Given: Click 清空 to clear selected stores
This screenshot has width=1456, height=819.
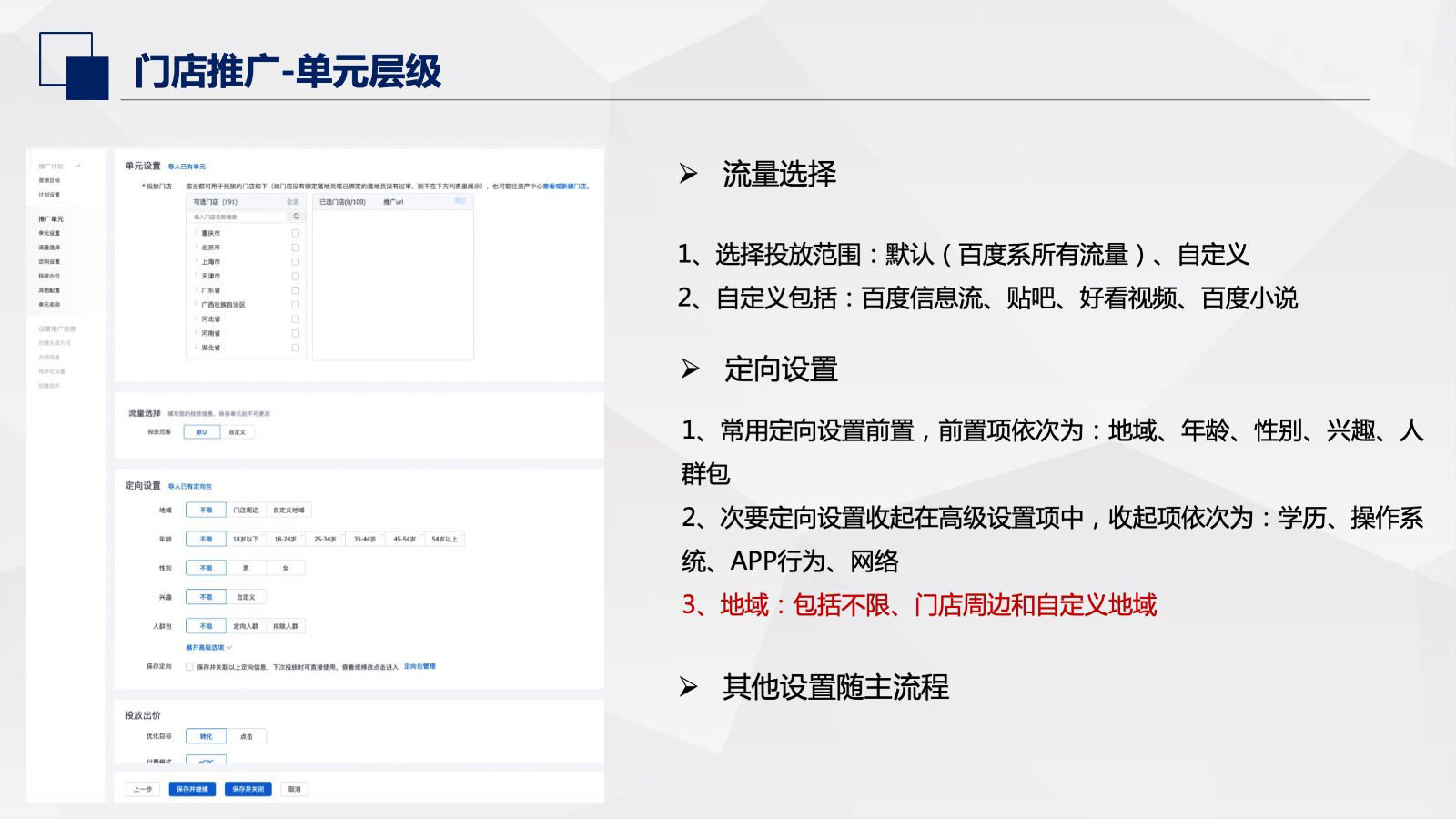Looking at the screenshot, I should pos(460,201).
